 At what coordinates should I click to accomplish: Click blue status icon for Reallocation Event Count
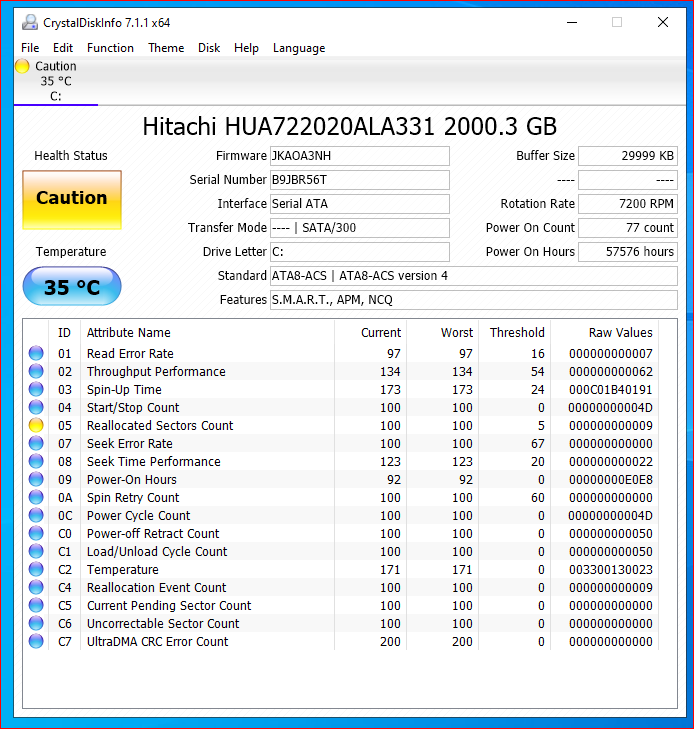pyautogui.click(x=36, y=587)
